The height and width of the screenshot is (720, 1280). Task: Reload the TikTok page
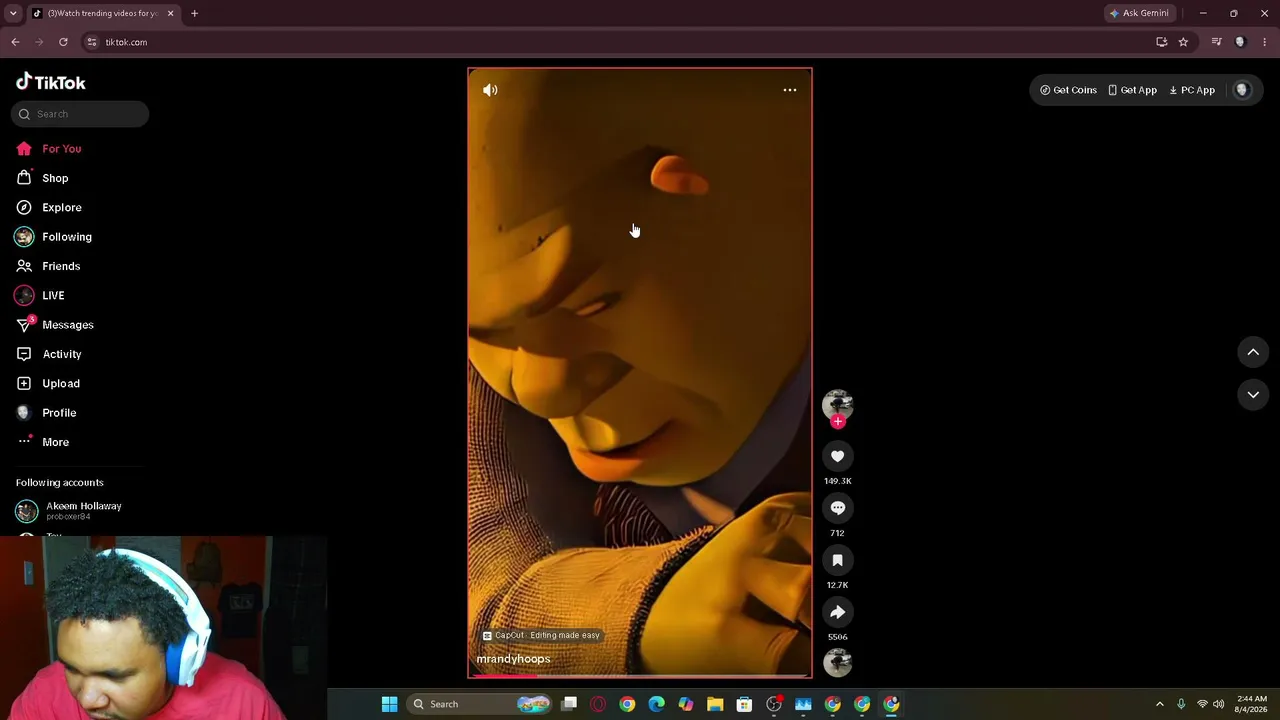pyautogui.click(x=63, y=42)
